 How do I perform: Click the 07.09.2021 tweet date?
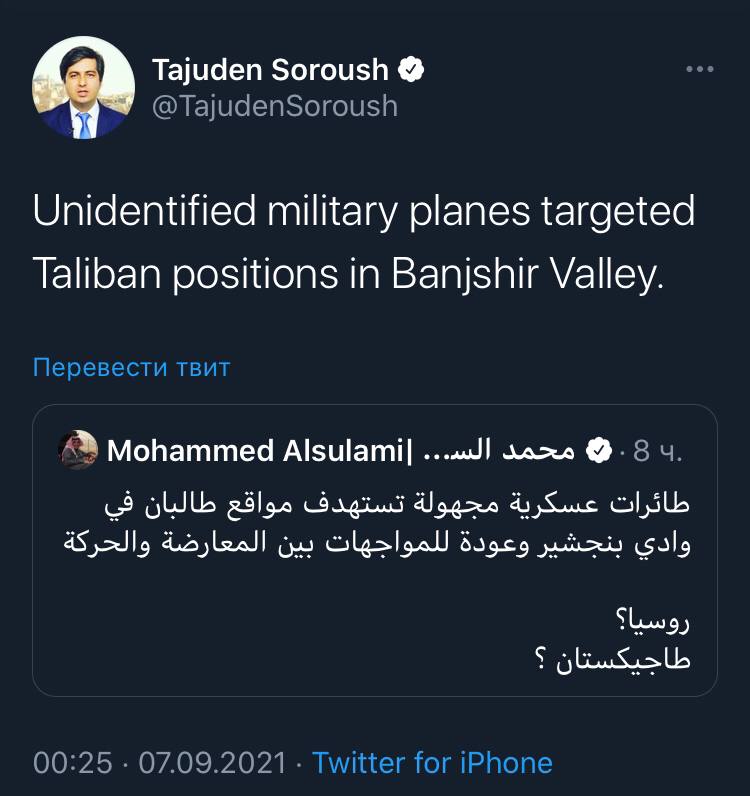click(x=211, y=763)
